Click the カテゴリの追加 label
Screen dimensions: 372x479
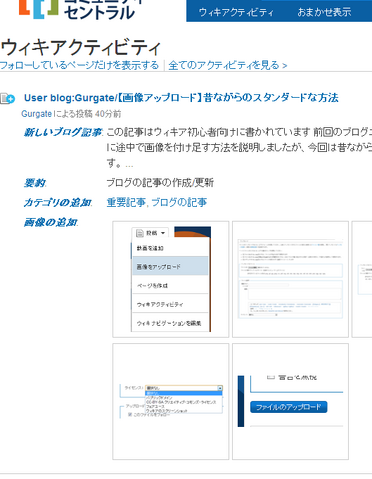58,202
